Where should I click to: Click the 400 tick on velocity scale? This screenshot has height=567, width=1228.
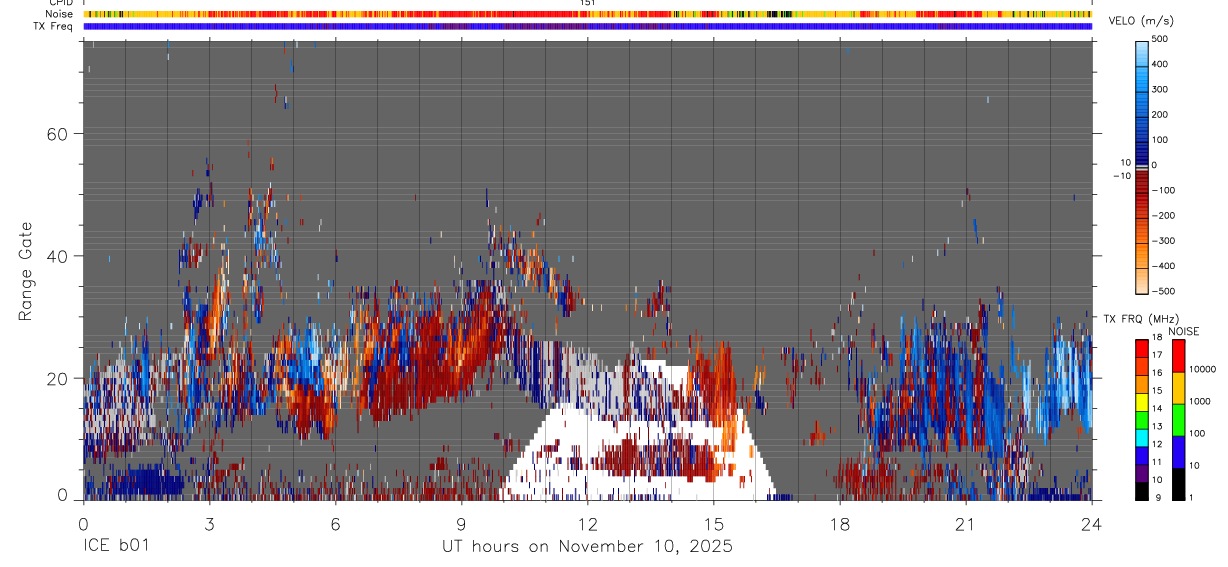(1160, 64)
